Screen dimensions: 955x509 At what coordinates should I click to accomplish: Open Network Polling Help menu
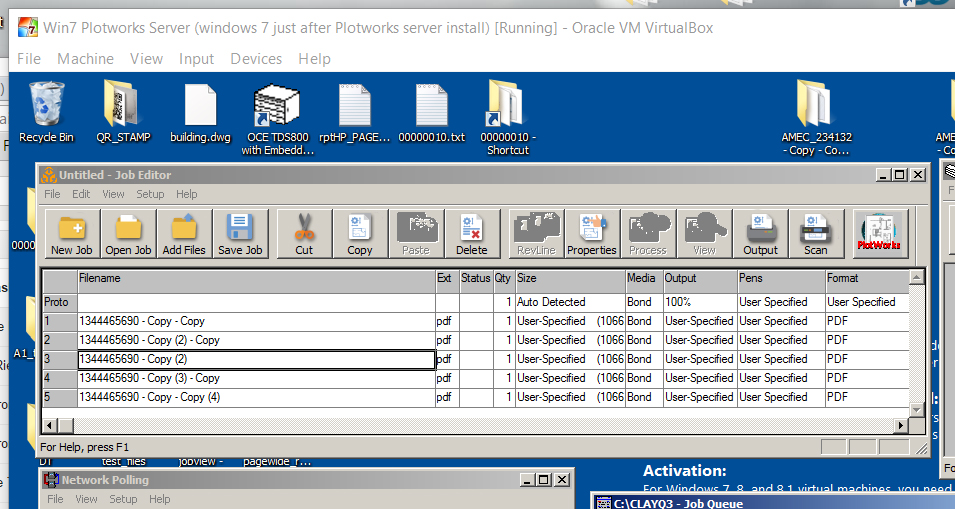pos(160,499)
